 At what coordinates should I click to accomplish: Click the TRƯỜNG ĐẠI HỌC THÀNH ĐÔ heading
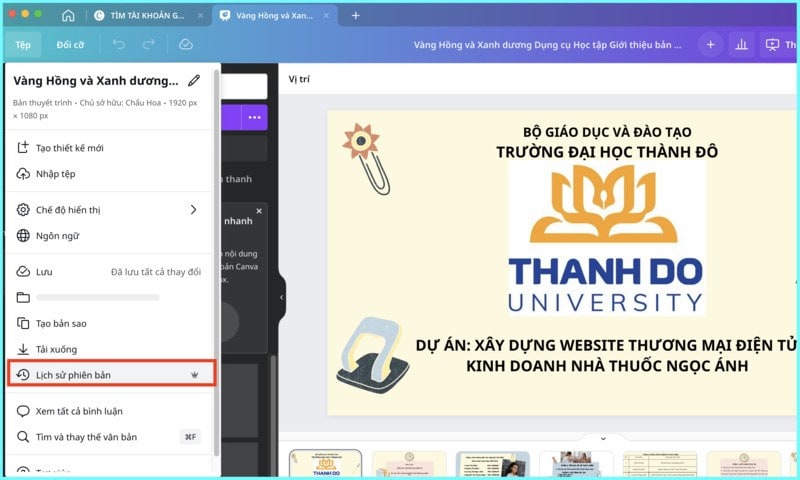(x=607, y=152)
